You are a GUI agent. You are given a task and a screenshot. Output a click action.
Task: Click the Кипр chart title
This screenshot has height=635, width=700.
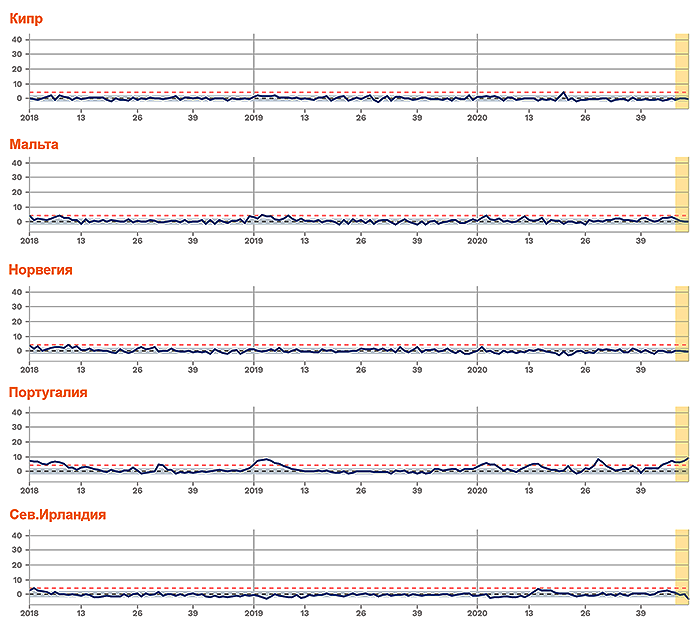(26, 19)
